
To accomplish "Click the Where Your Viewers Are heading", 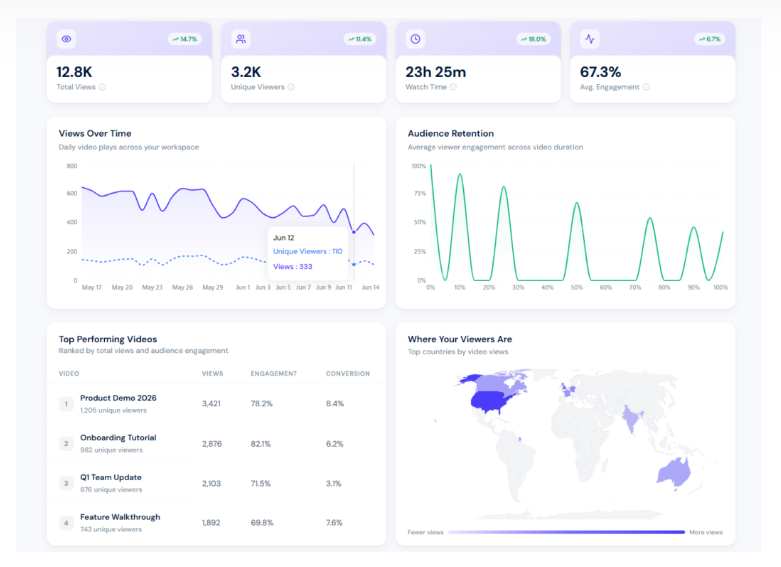I will click(460, 339).
